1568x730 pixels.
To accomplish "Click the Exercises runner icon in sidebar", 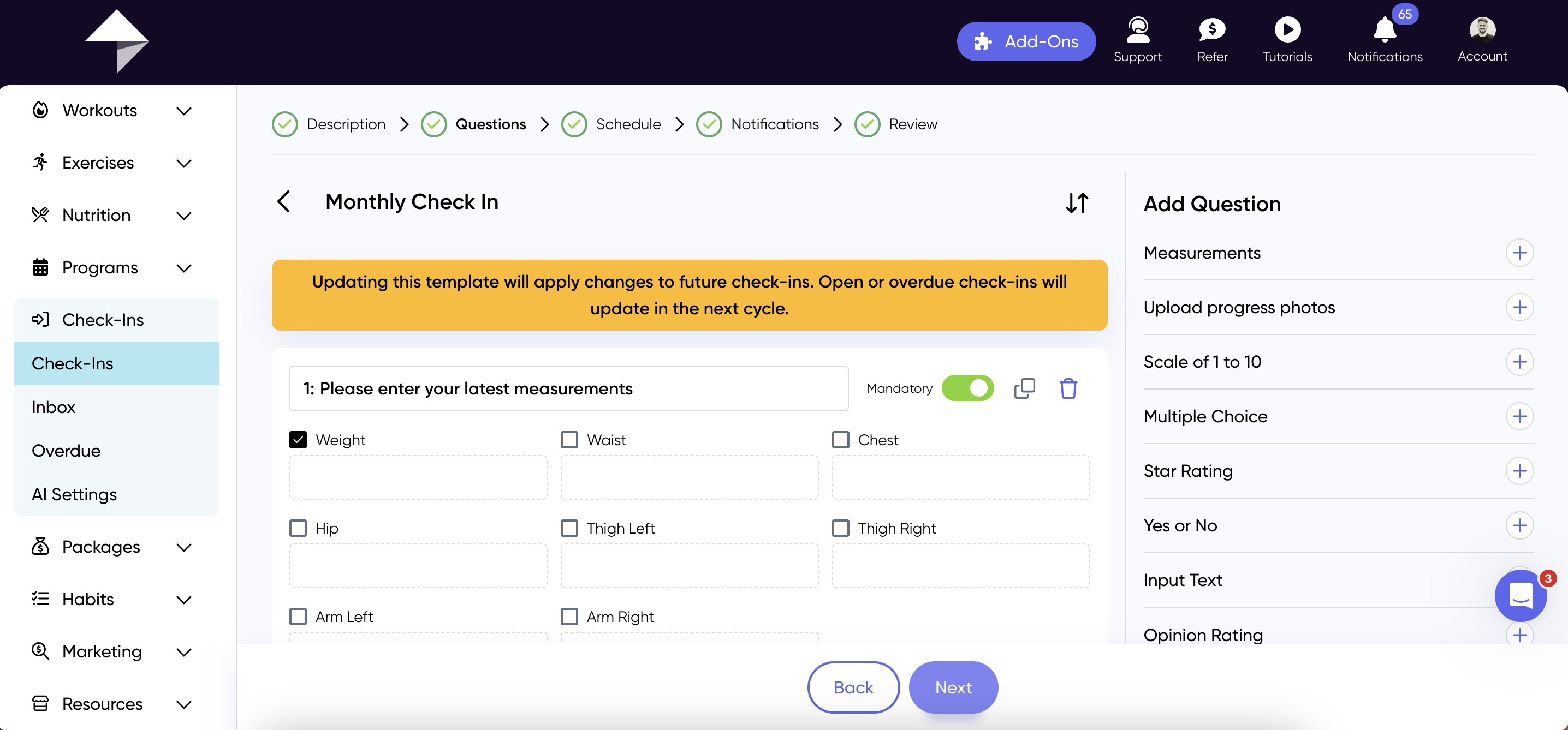I will tap(40, 163).
